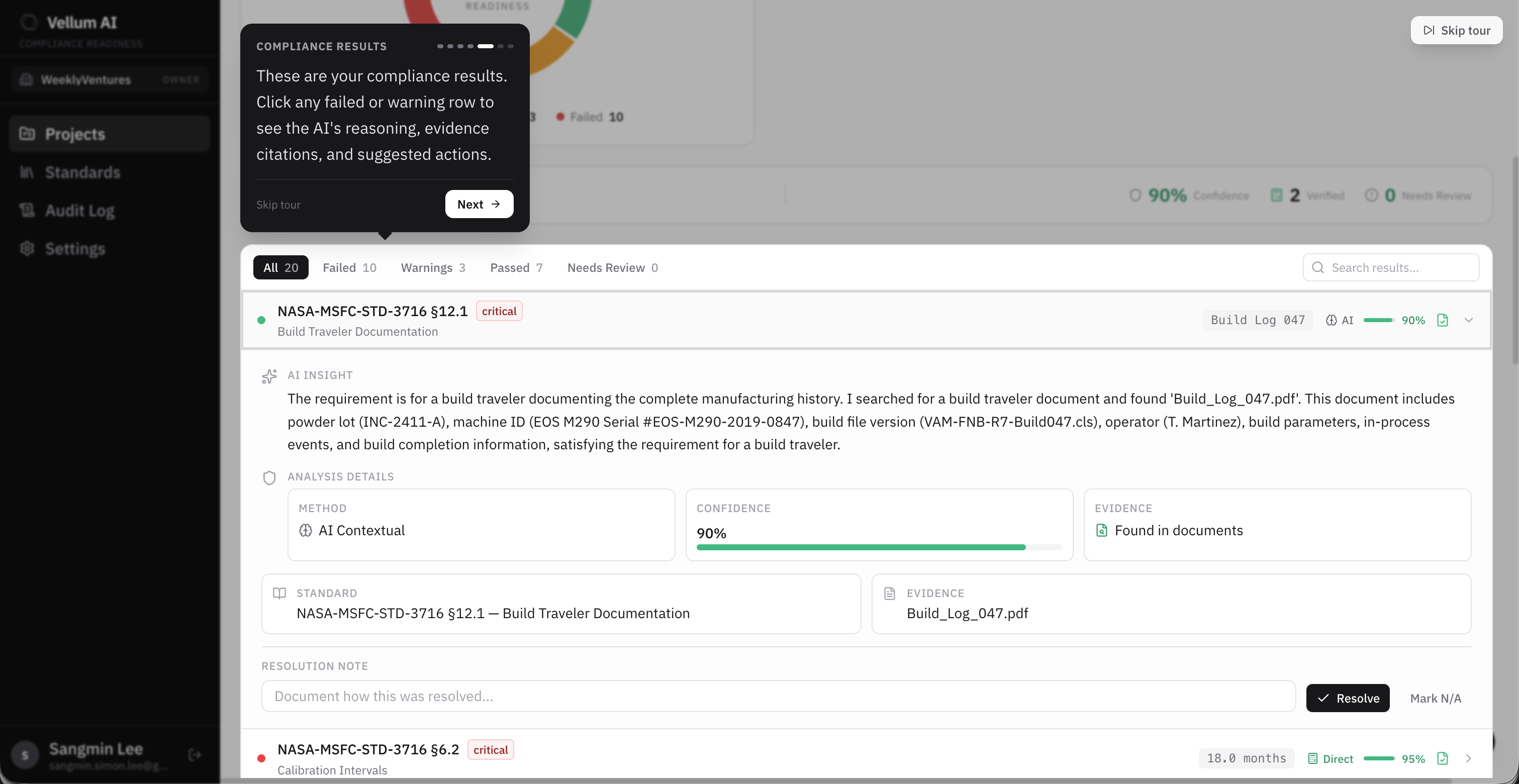Click the Projects folder icon
This screenshot has height=784, width=1519.
[x=27, y=134]
